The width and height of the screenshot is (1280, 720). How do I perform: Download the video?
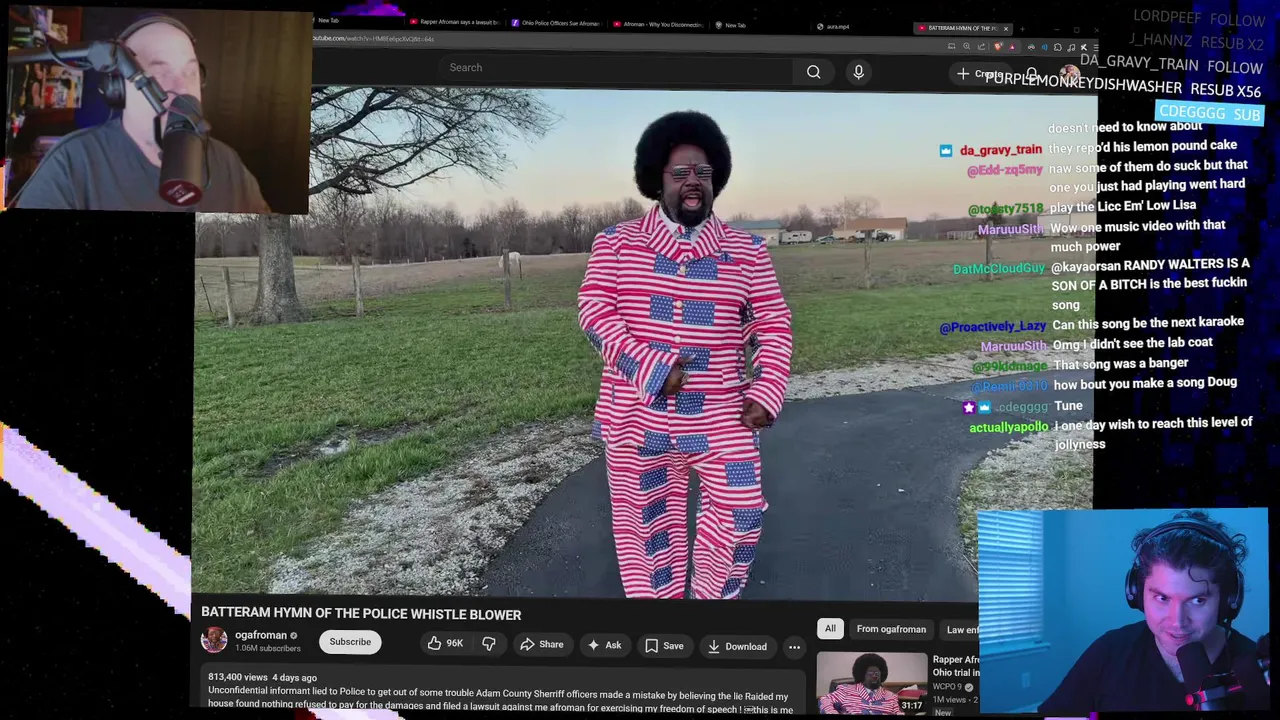(738, 647)
